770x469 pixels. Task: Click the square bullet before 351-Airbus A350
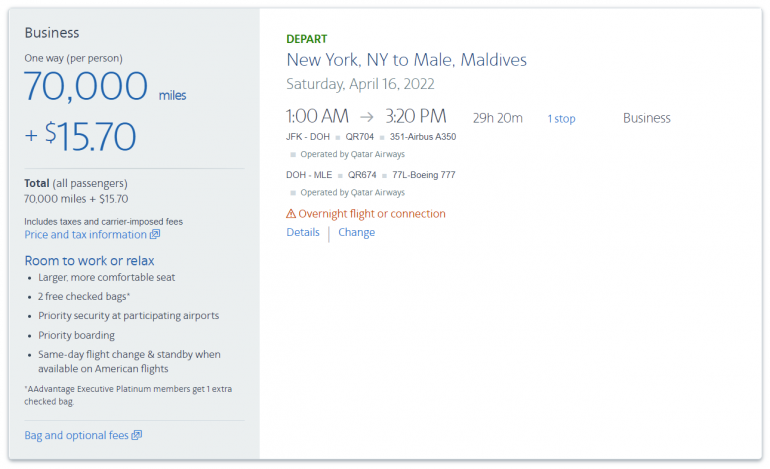pyautogui.click(x=382, y=137)
